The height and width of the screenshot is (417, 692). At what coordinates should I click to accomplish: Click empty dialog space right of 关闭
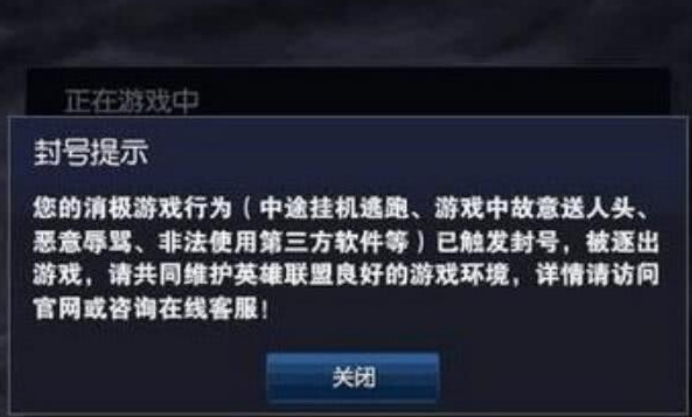560,378
